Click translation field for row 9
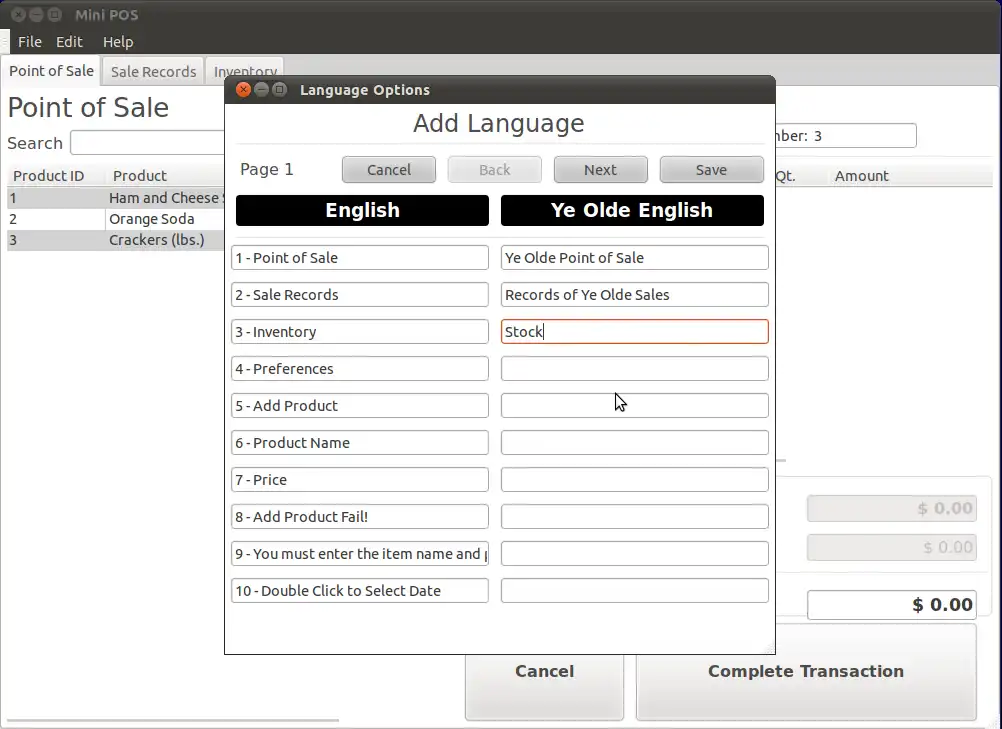 pos(635,554)
